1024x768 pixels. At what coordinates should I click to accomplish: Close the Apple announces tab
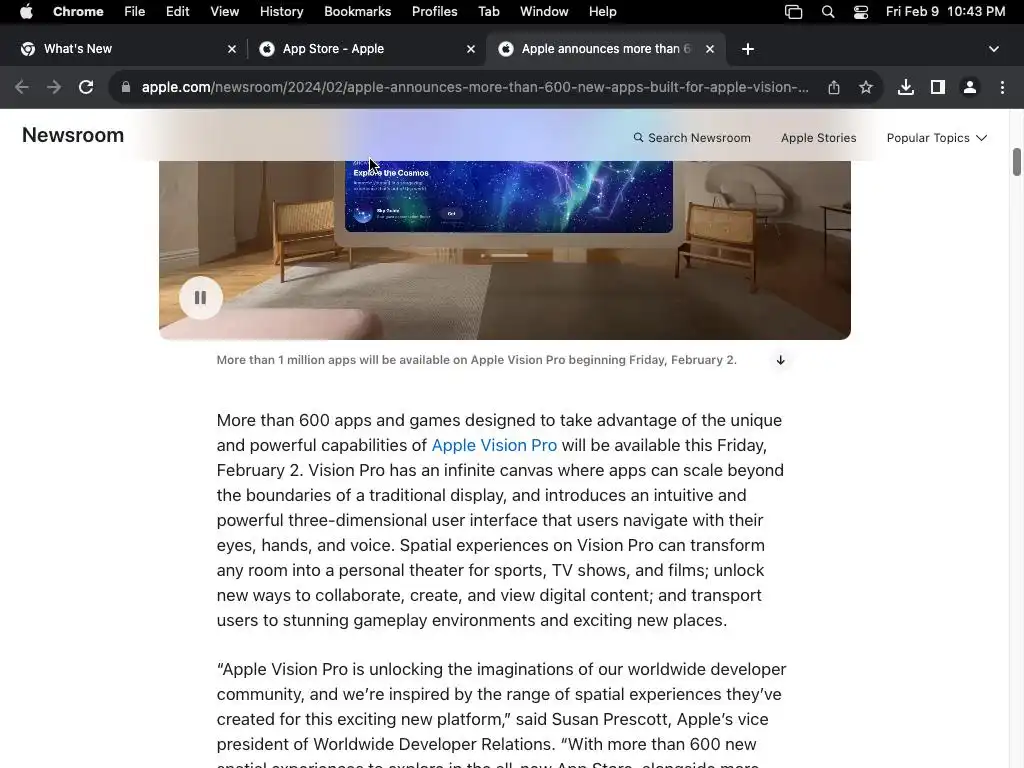710,49
